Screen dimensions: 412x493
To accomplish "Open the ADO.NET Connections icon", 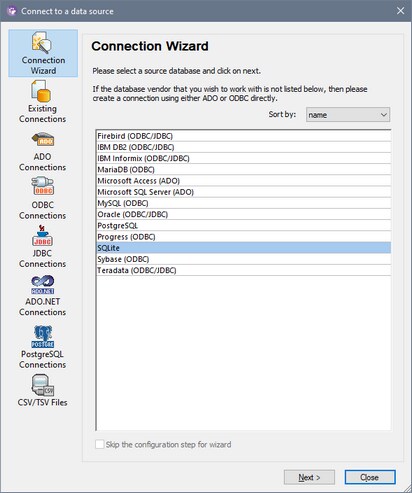I will (x=42, y=296).
